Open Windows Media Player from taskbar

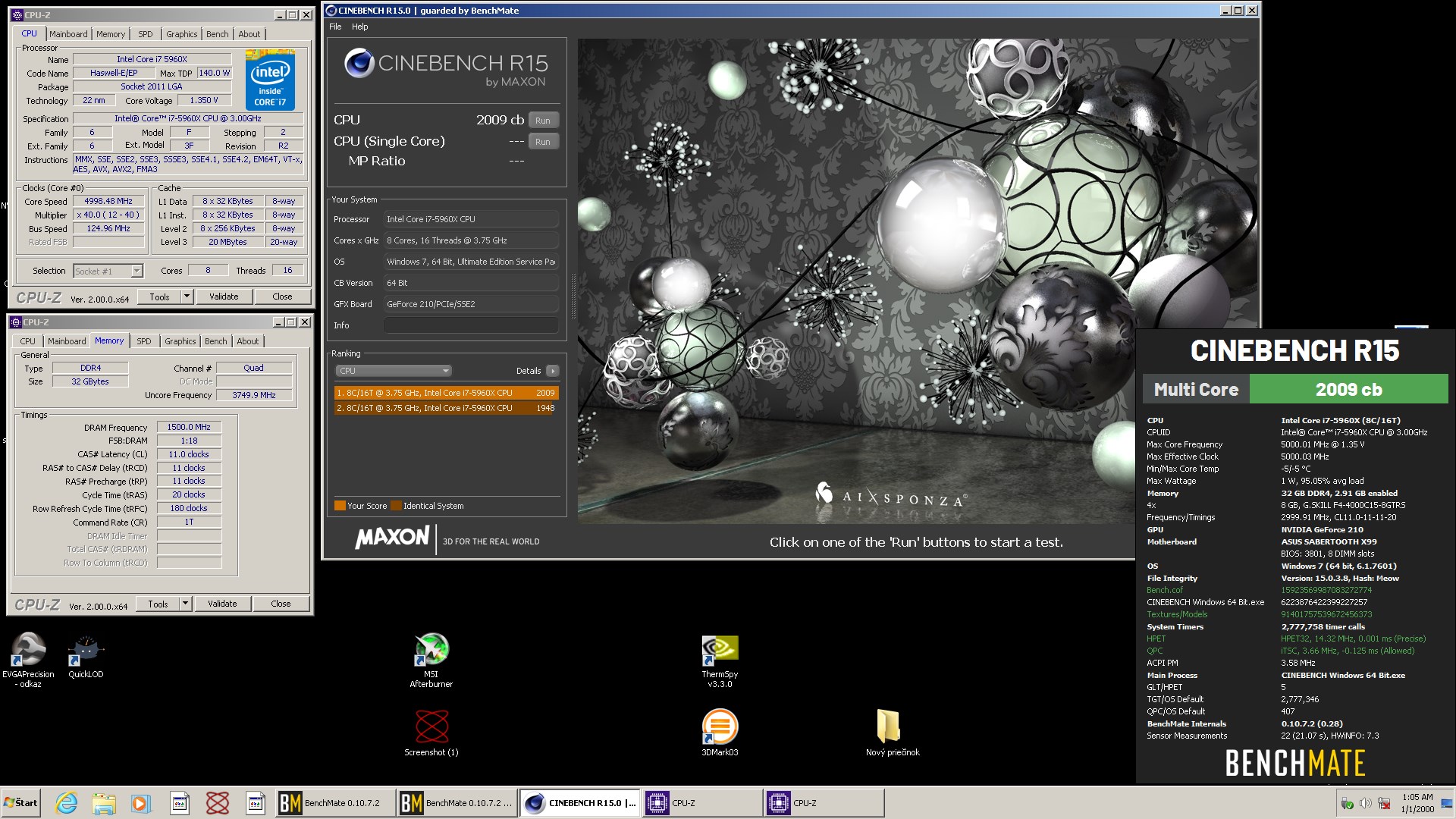click(141, 802)
